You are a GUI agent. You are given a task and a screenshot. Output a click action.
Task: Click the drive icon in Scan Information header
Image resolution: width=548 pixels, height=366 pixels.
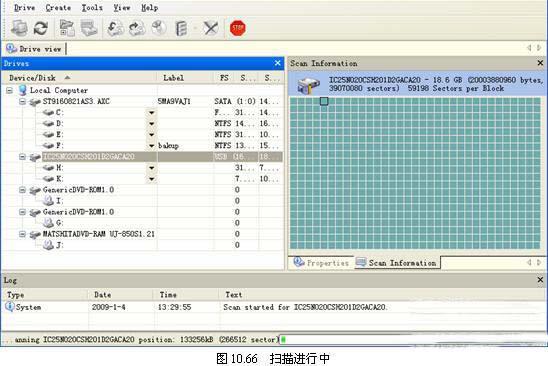point(308,85)
